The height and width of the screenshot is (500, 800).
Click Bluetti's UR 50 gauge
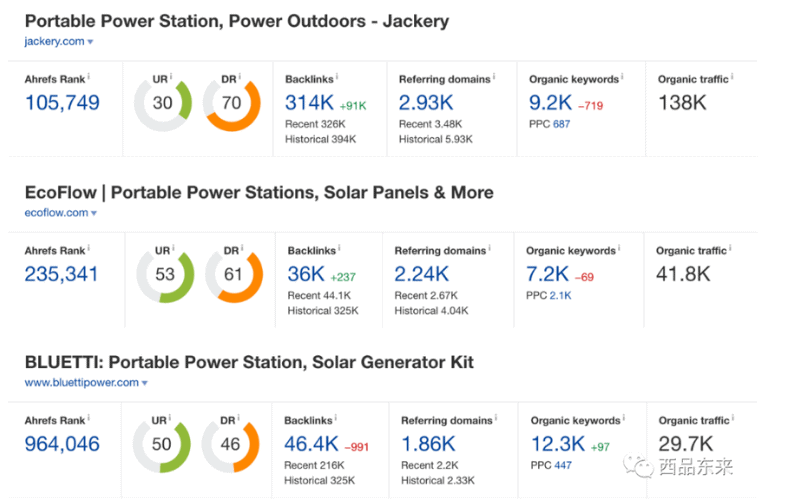coord(162,444)
